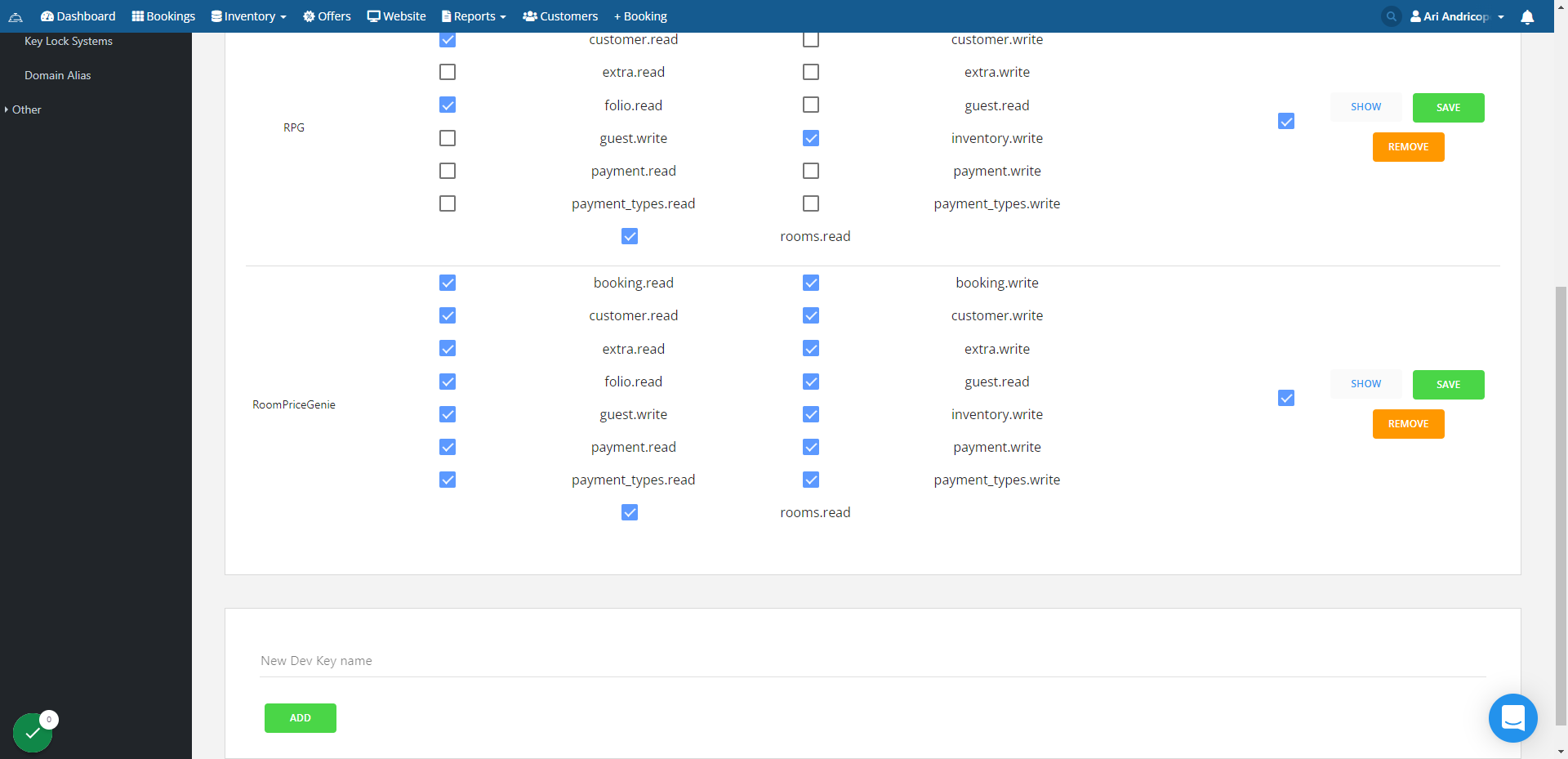Expand the Inventory dropdown menu
The height and width of the screenshot is (759, 1568).
point(249,16)
